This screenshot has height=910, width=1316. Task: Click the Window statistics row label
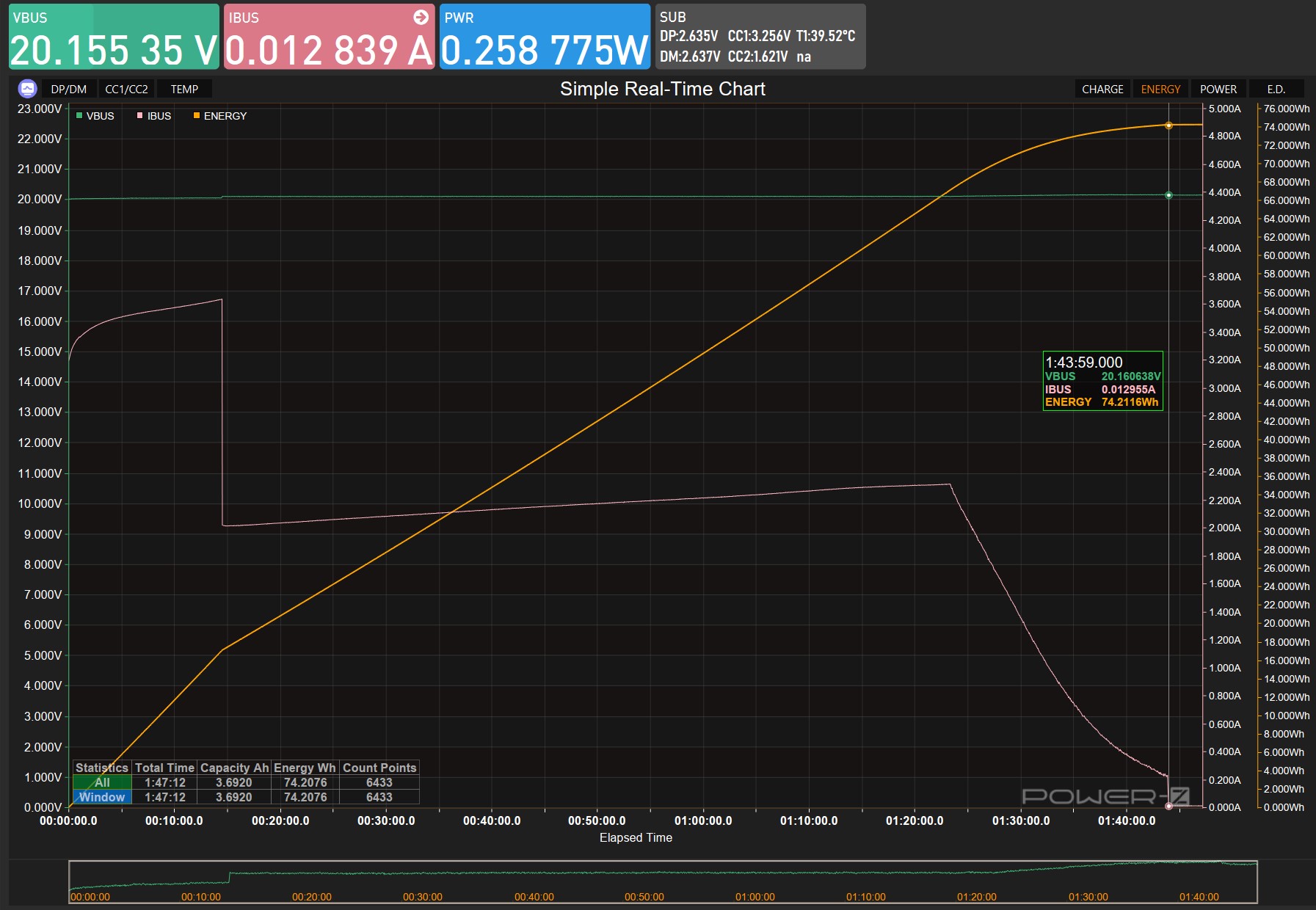(x=102, y=797)
